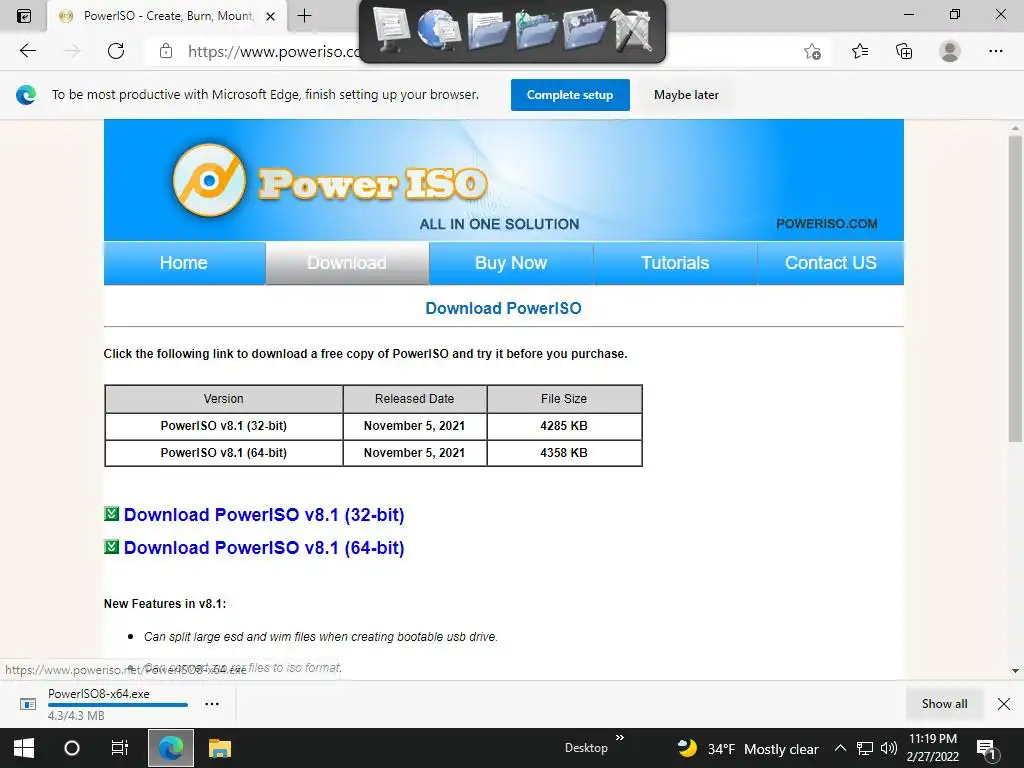1024x768 pixels.
Task: Open the Windows Start menu
Action: [x=24, y=748]
